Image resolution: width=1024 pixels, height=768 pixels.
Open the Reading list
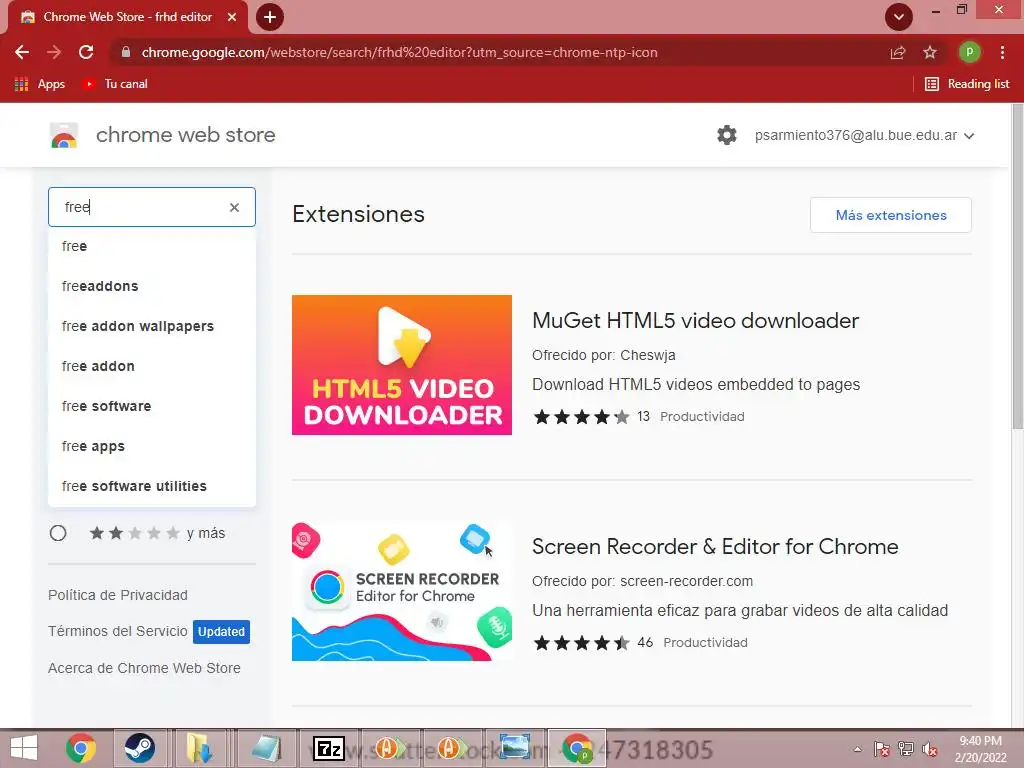(968, 84)
